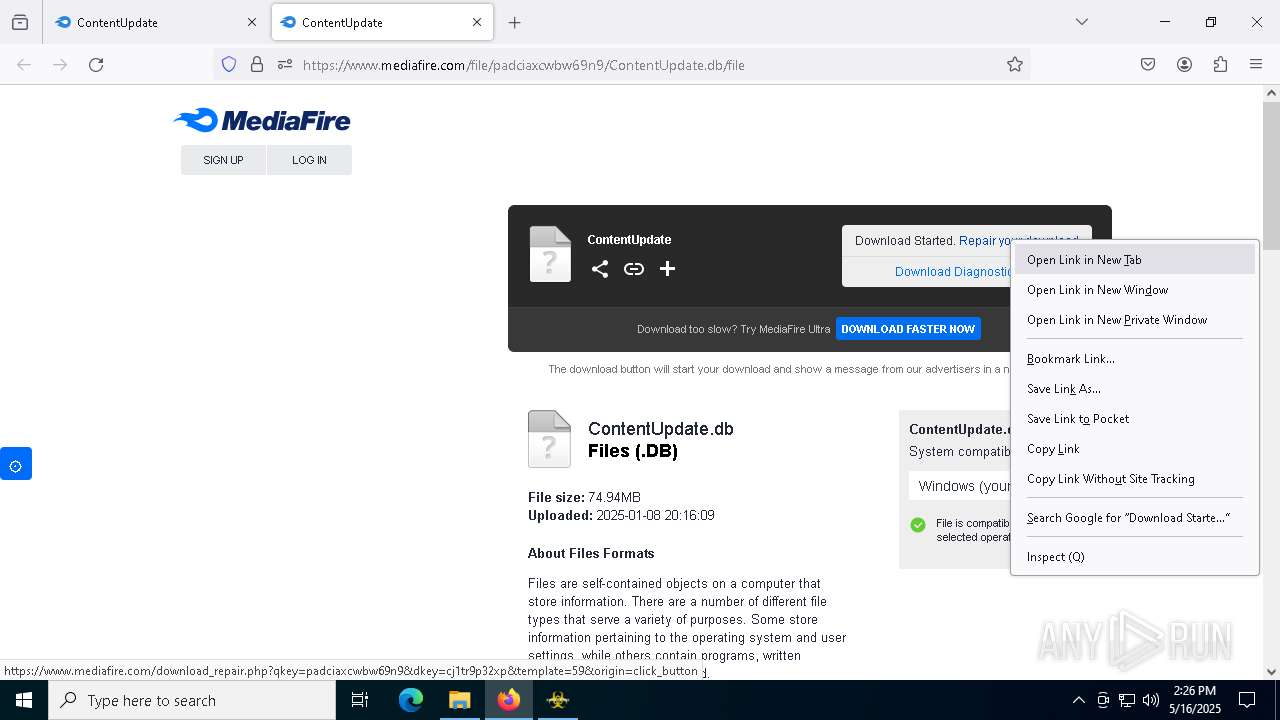1280x720 pixels.
Task: Select Save Link As from context menu
Action: 1134,389
